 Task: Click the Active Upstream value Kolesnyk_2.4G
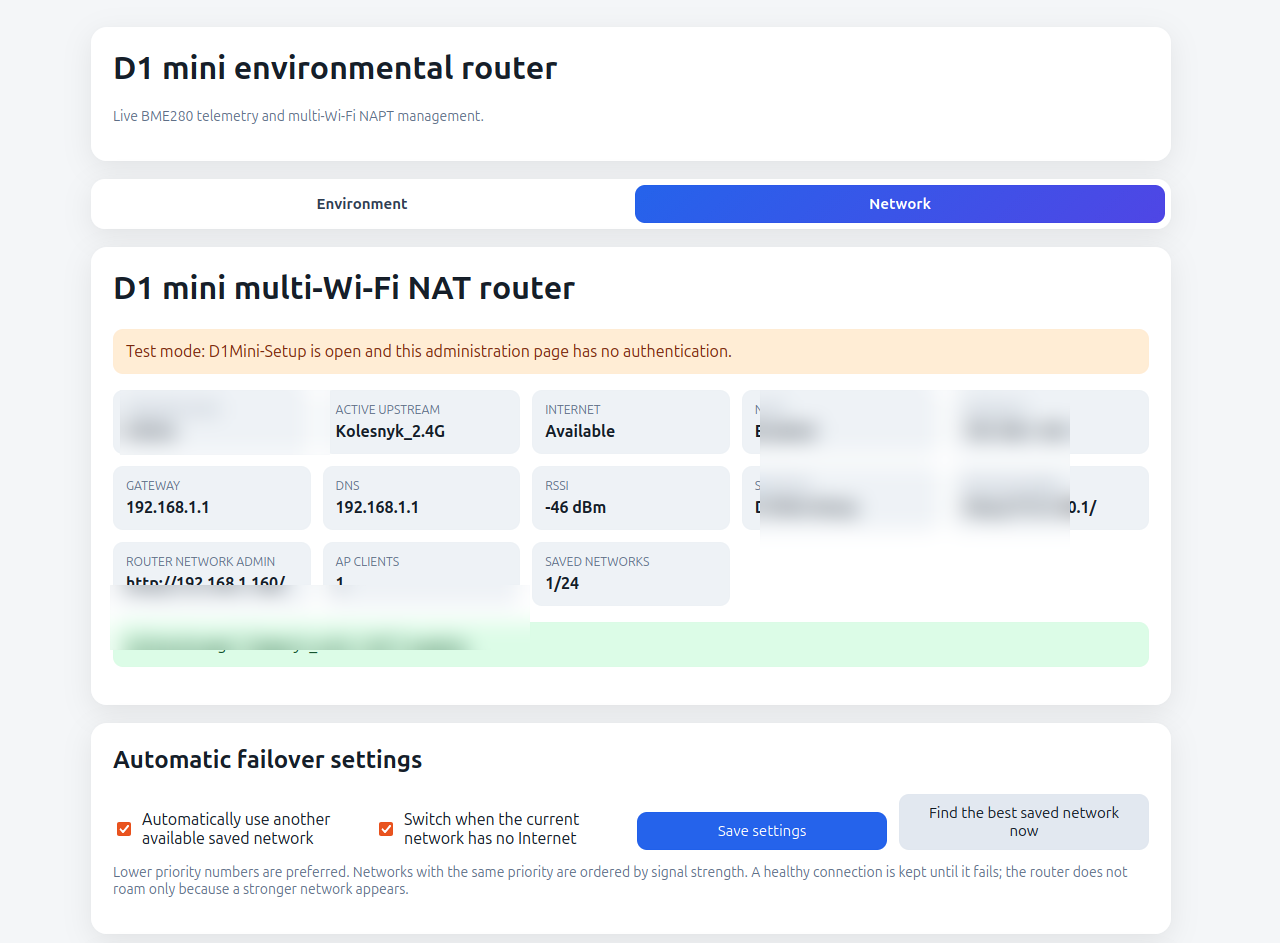pos(390,432)
